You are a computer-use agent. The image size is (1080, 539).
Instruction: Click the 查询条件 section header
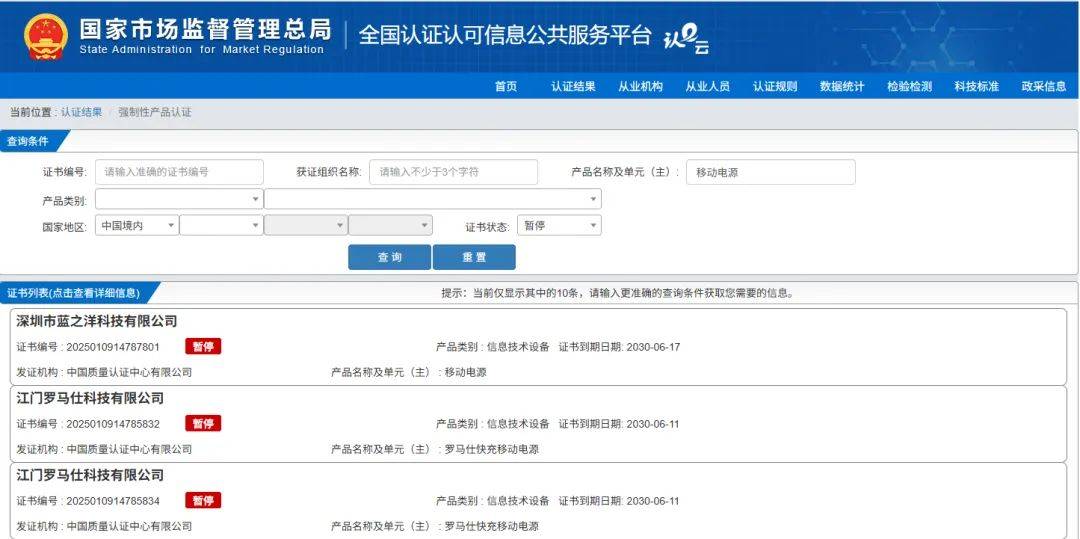point(33,141)
